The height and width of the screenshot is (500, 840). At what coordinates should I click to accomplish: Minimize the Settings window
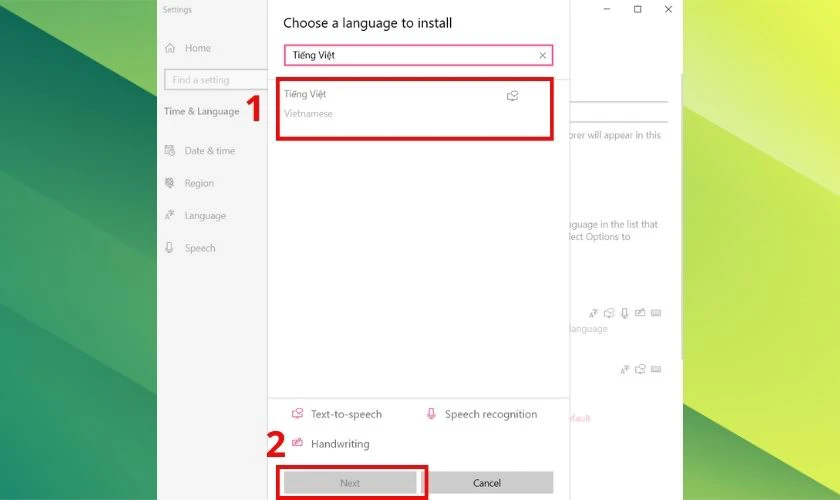click(x=606, y=9)
